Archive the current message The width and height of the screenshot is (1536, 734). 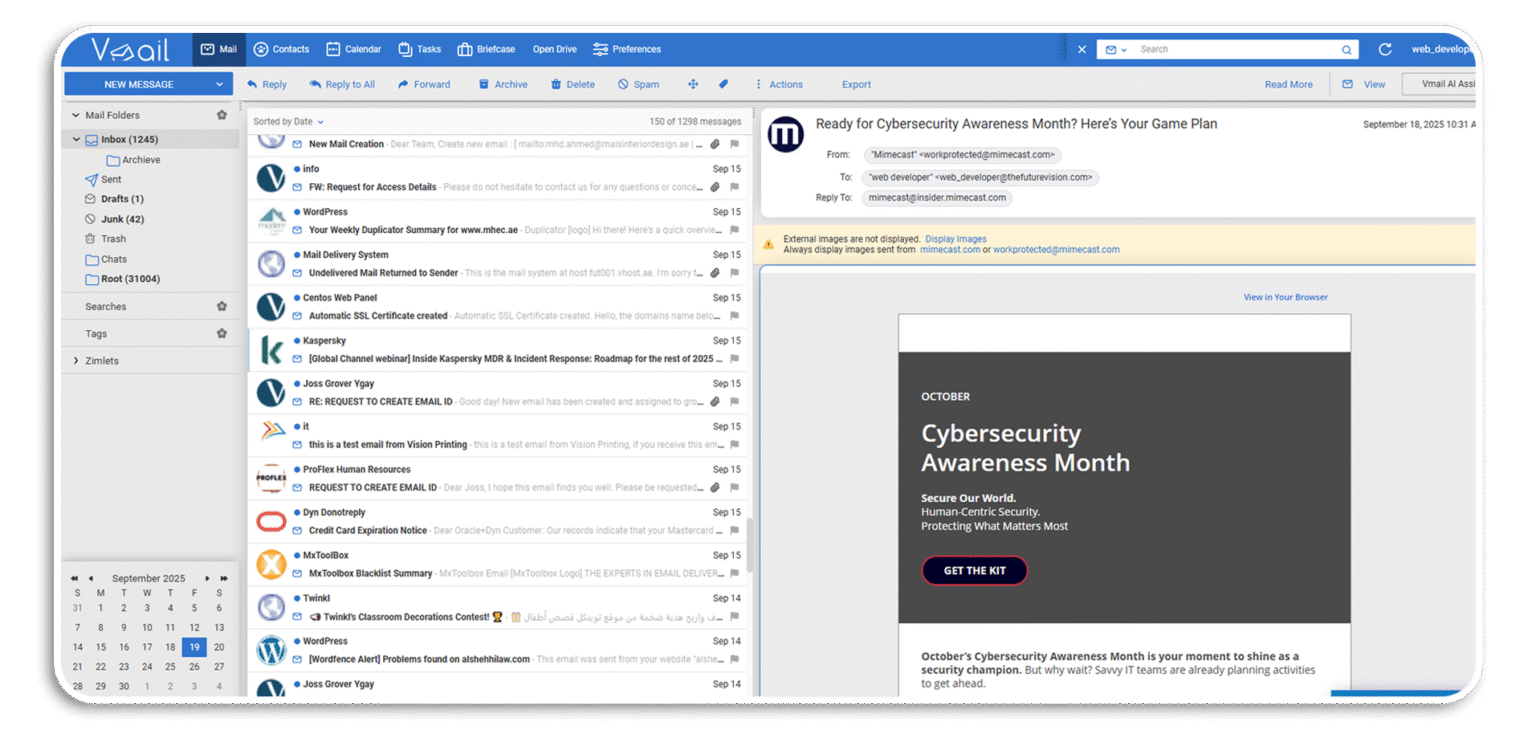(502, 84)
